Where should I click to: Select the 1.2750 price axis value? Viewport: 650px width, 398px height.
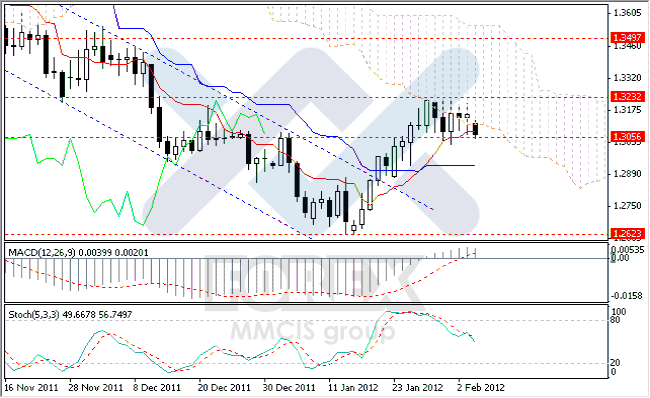tap(627, 206)
